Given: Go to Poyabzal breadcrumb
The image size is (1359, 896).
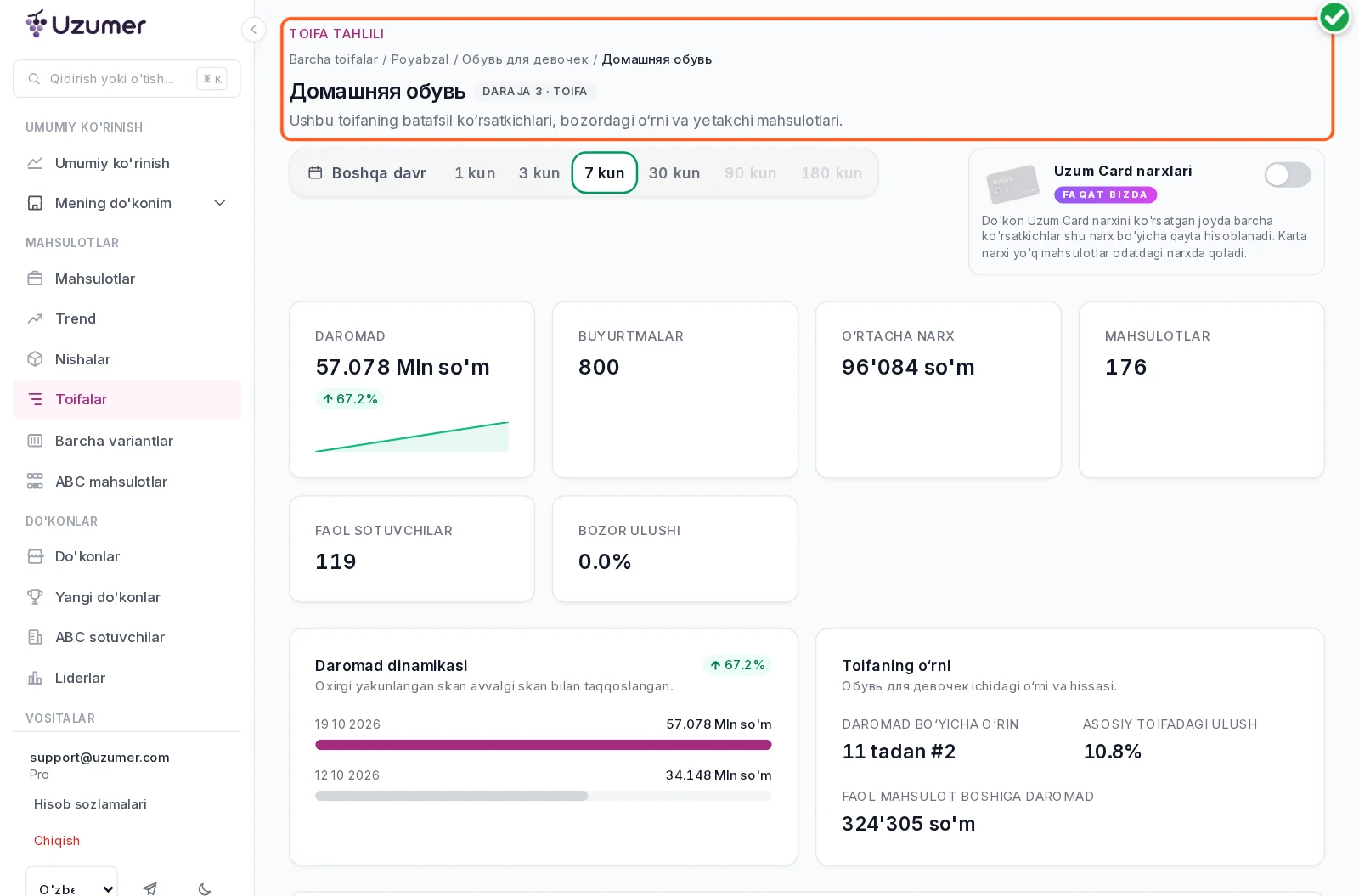Looking at the screenshot, I should point(420,59).
